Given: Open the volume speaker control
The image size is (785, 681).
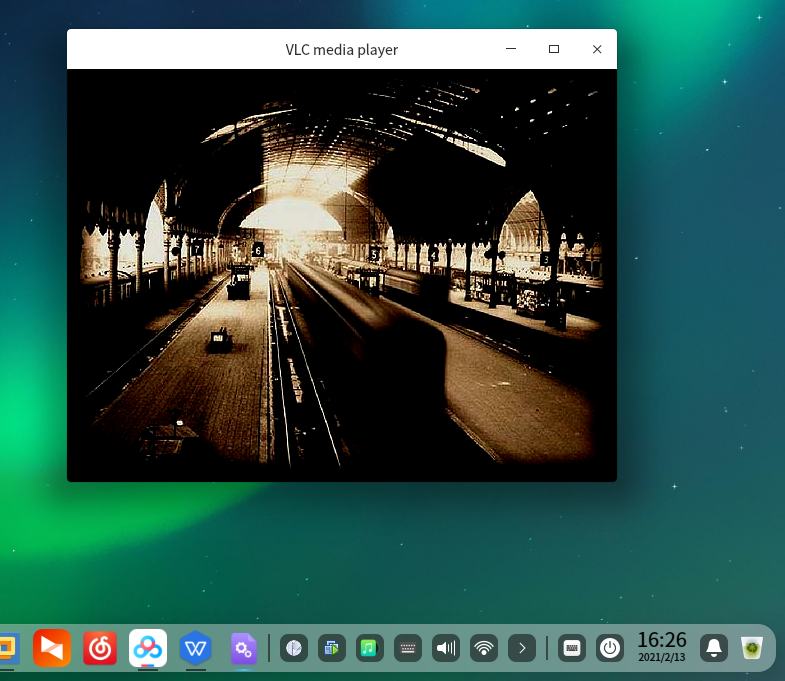Looking at the screenshot, I should [x=445, y=648].
